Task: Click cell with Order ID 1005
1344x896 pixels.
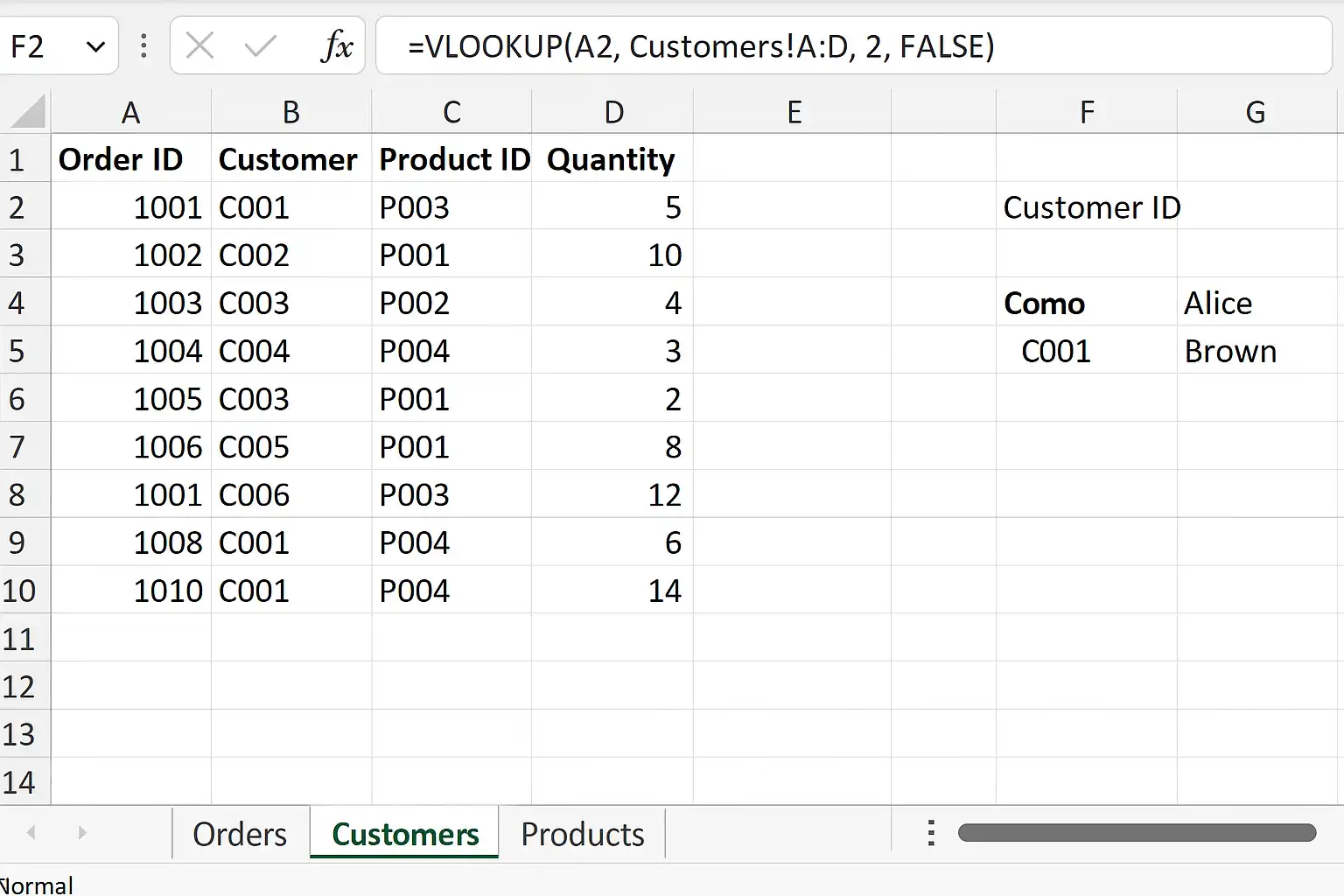Action: pyautogui.click(x=131, y=400)
